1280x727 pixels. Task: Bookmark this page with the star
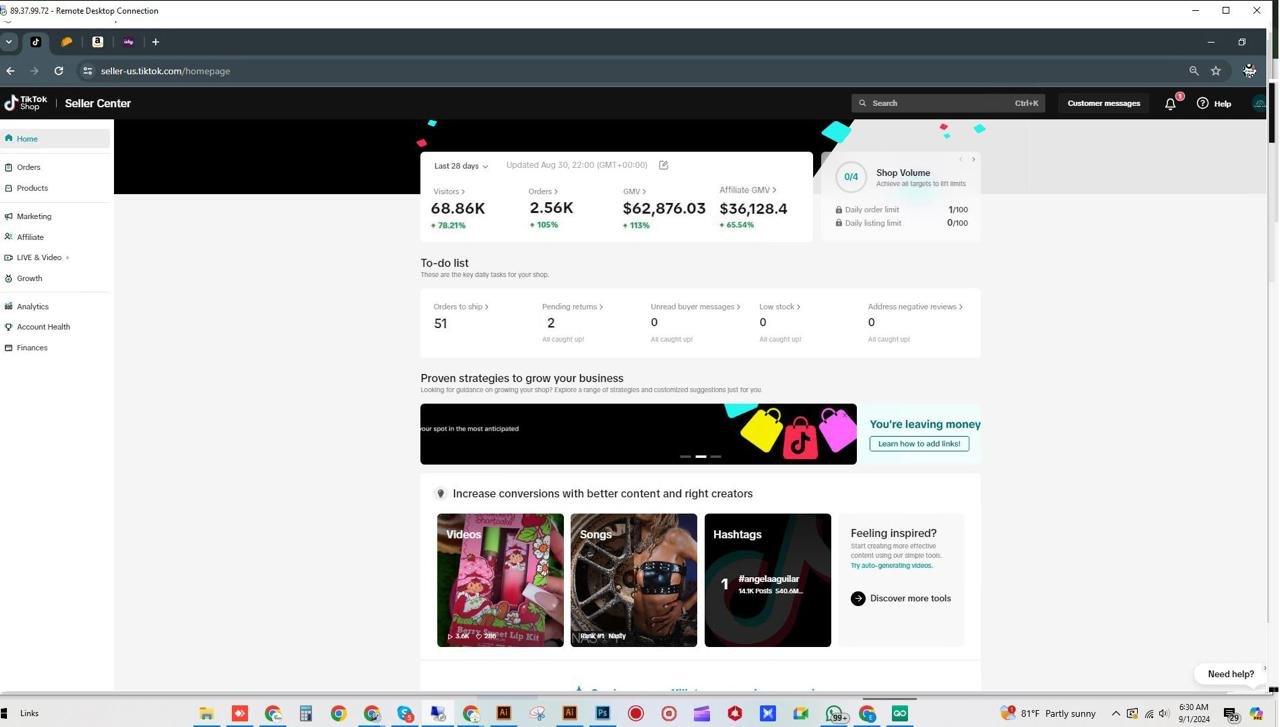point(1216,71)
